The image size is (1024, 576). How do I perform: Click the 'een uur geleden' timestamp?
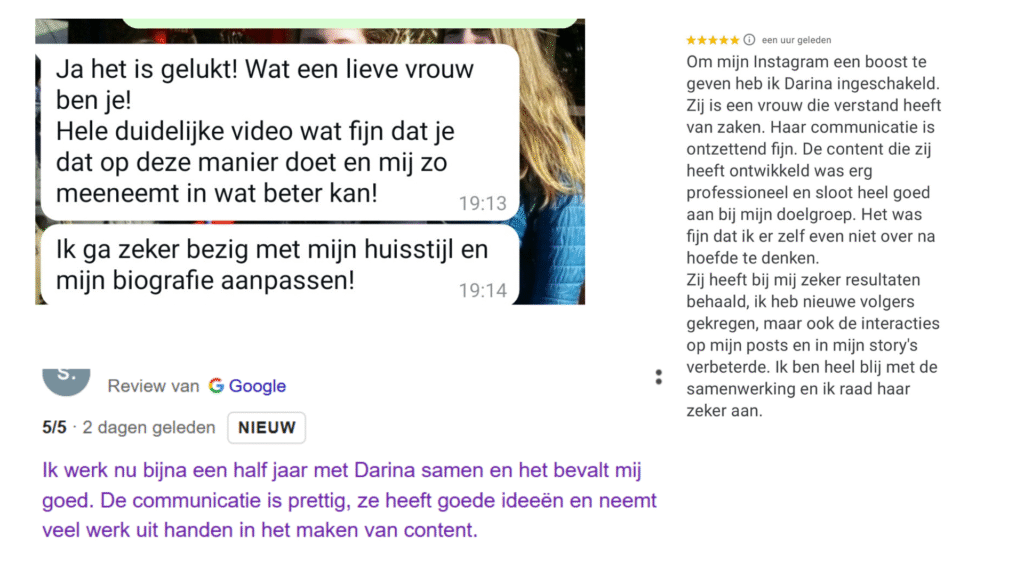(x=796, y=40)
